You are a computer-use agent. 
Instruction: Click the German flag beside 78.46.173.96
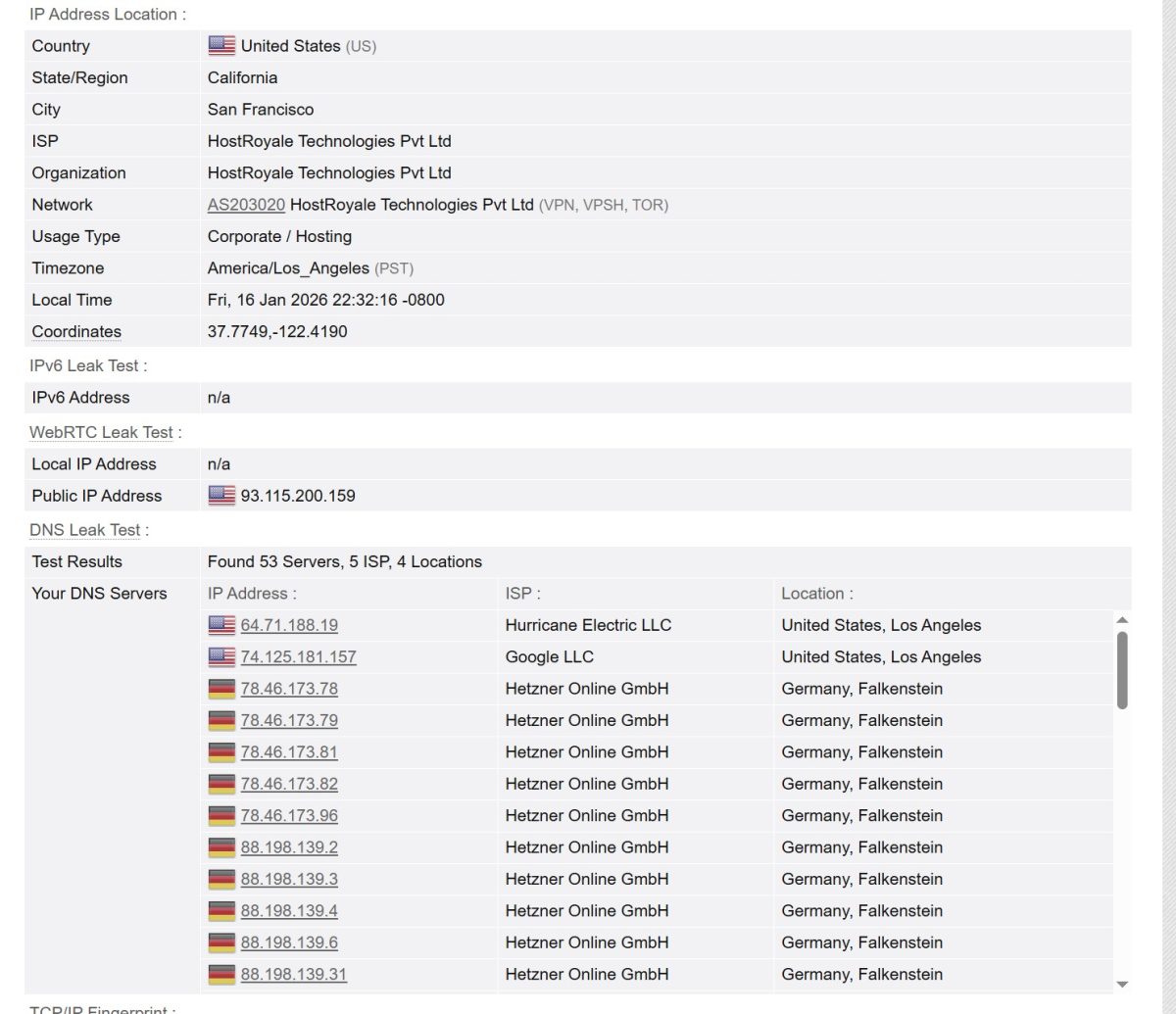[x=221, y=816]
